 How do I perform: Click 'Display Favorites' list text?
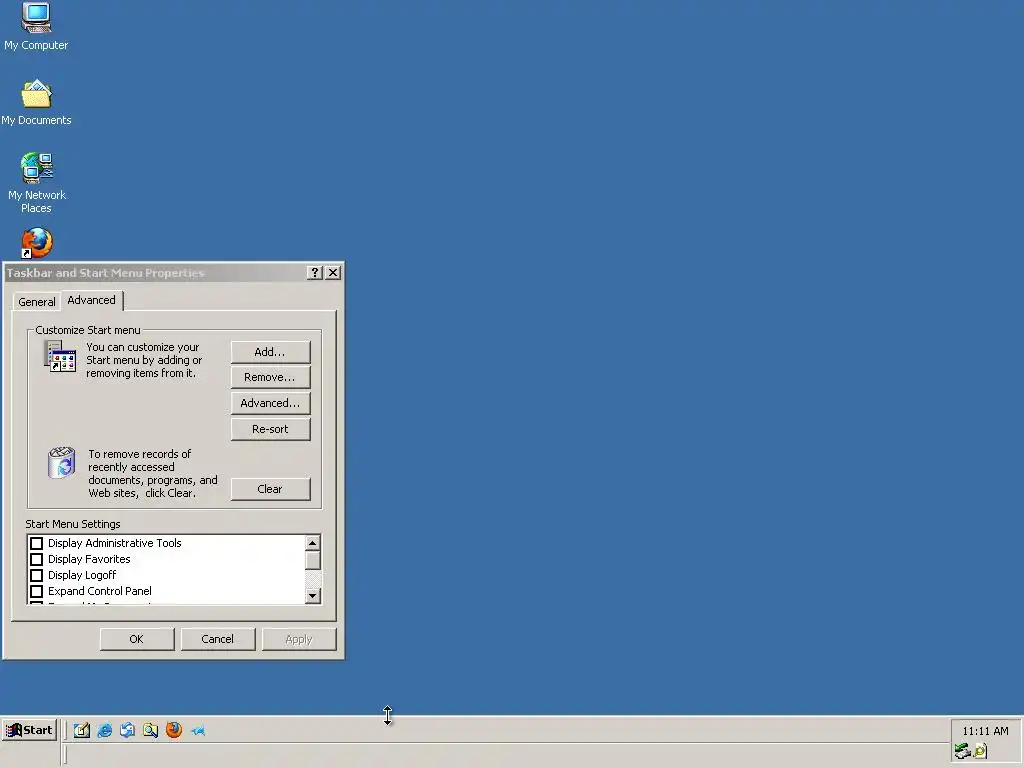pyautogui.click(x=89, y=559)
